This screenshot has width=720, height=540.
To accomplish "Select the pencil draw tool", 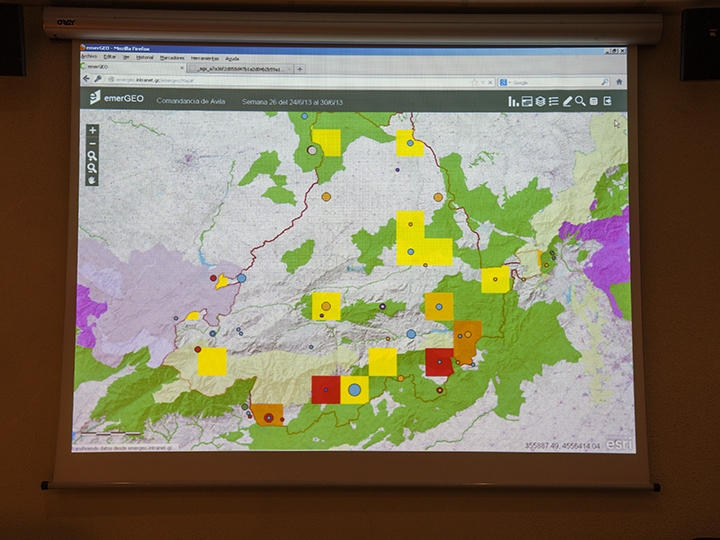I will click(x=567, y=101).
